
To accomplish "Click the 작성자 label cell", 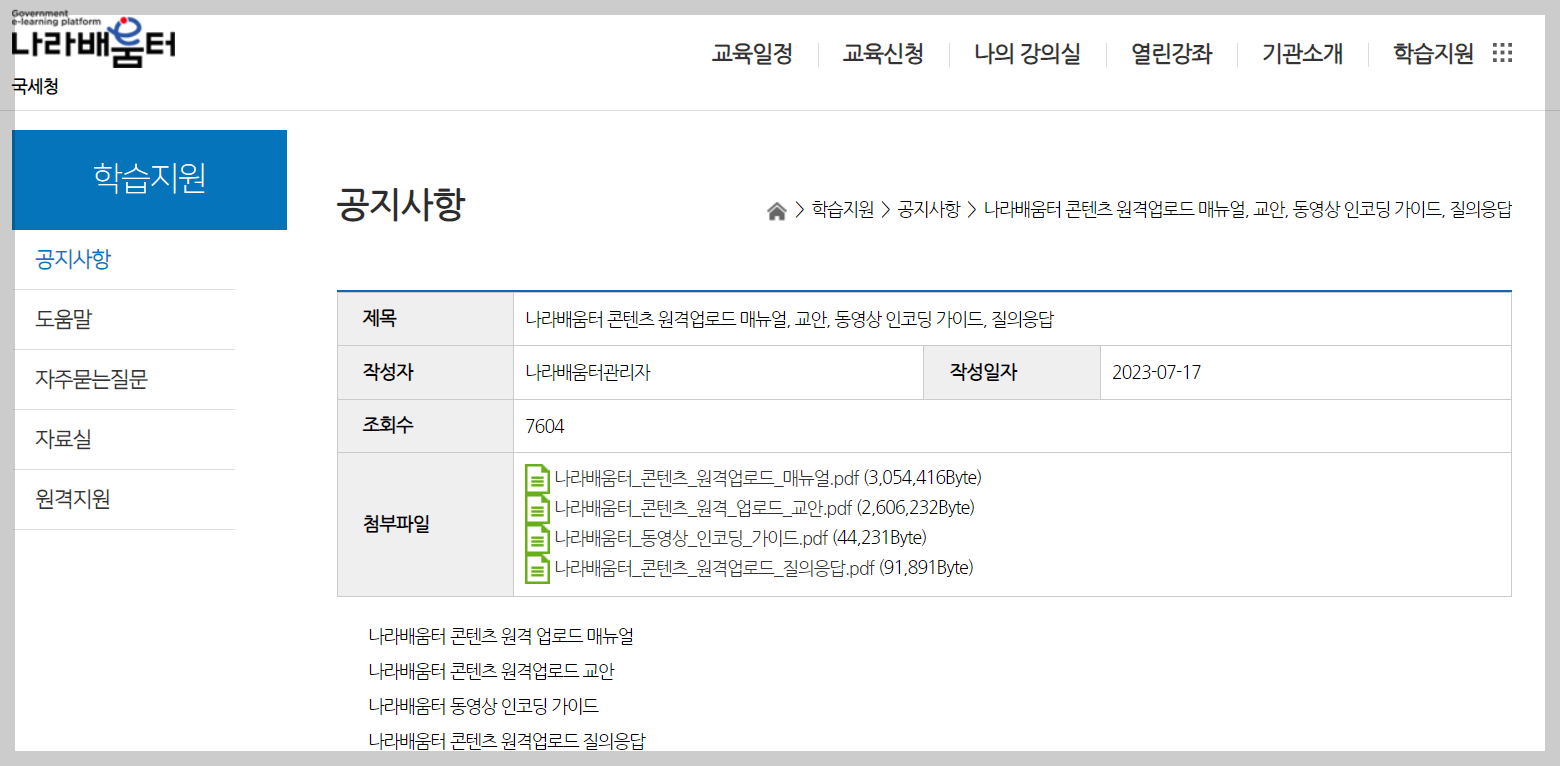I will click(425, 373).
